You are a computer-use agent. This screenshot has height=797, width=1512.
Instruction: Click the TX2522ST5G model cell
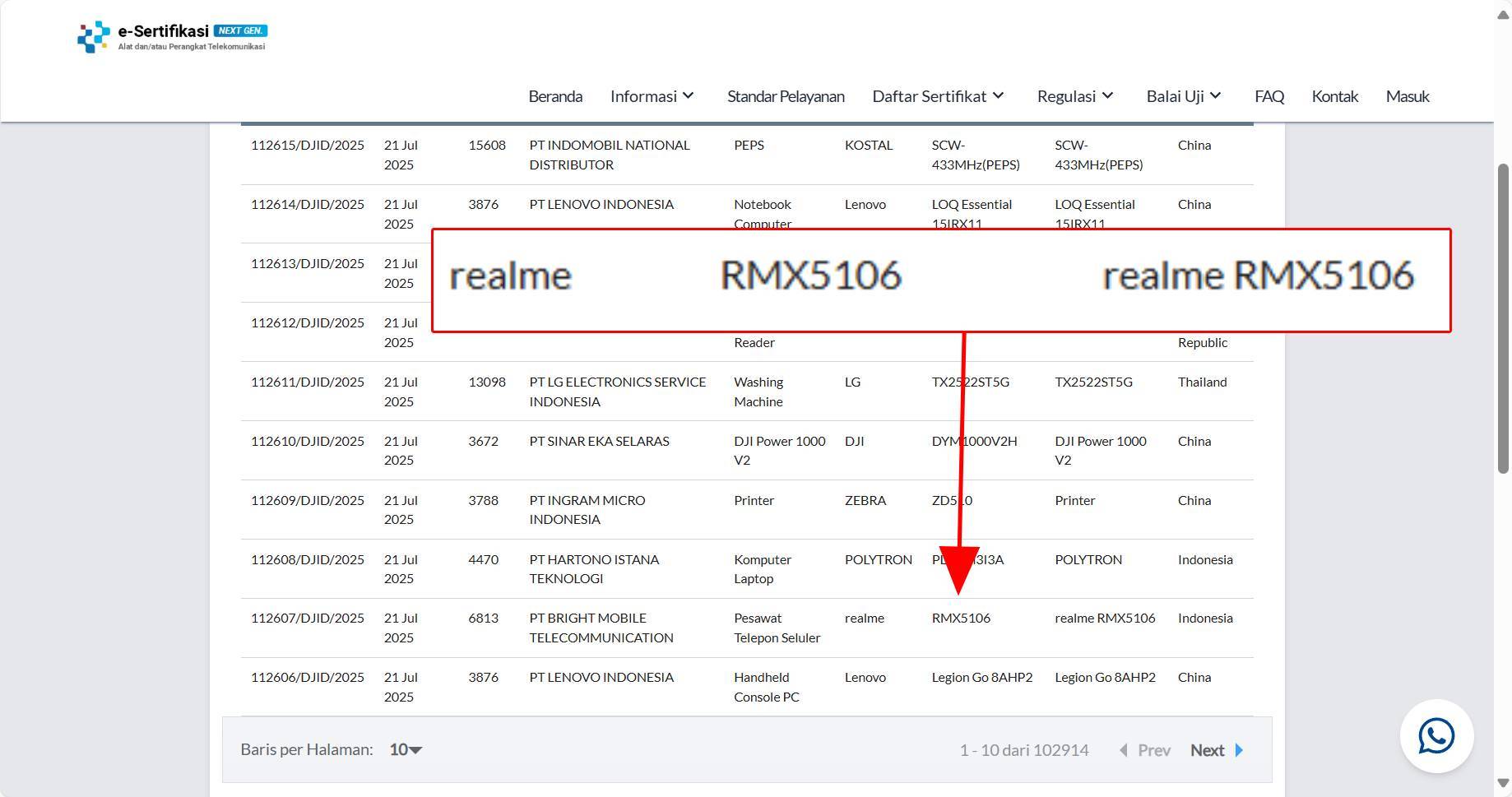coord(970,382)
